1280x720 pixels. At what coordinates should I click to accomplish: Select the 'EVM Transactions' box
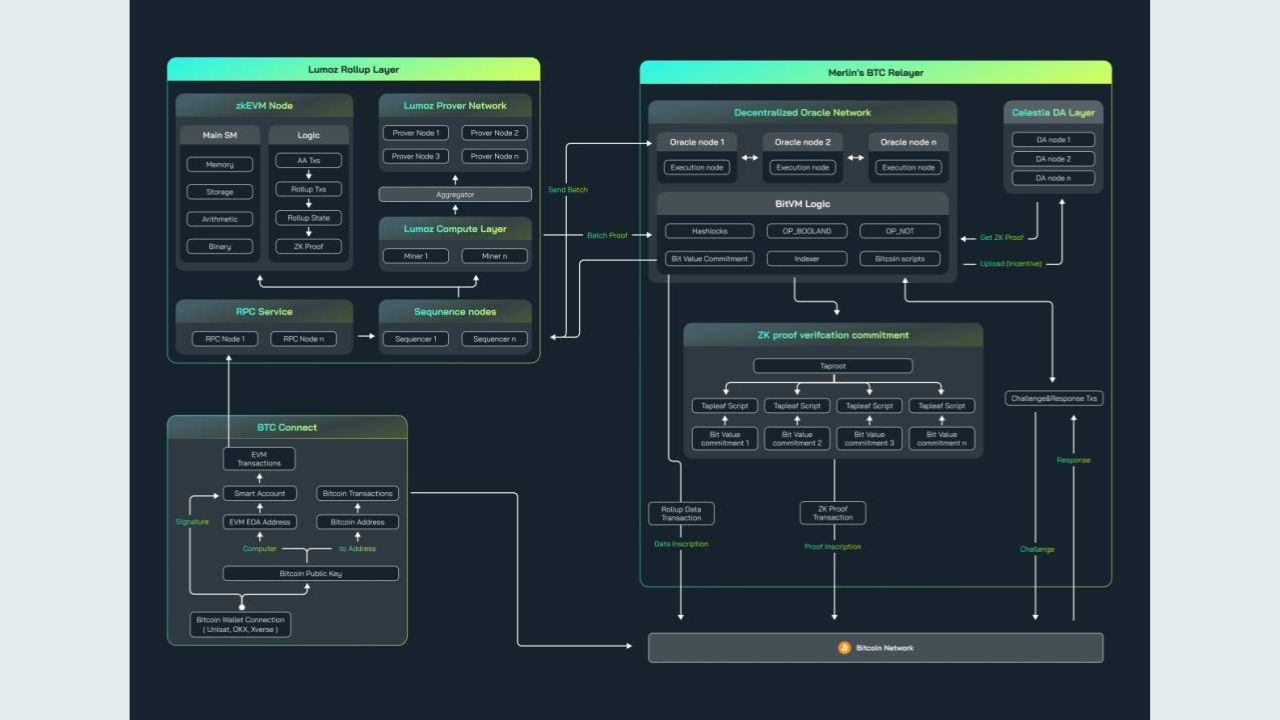[x=259, y=459]
